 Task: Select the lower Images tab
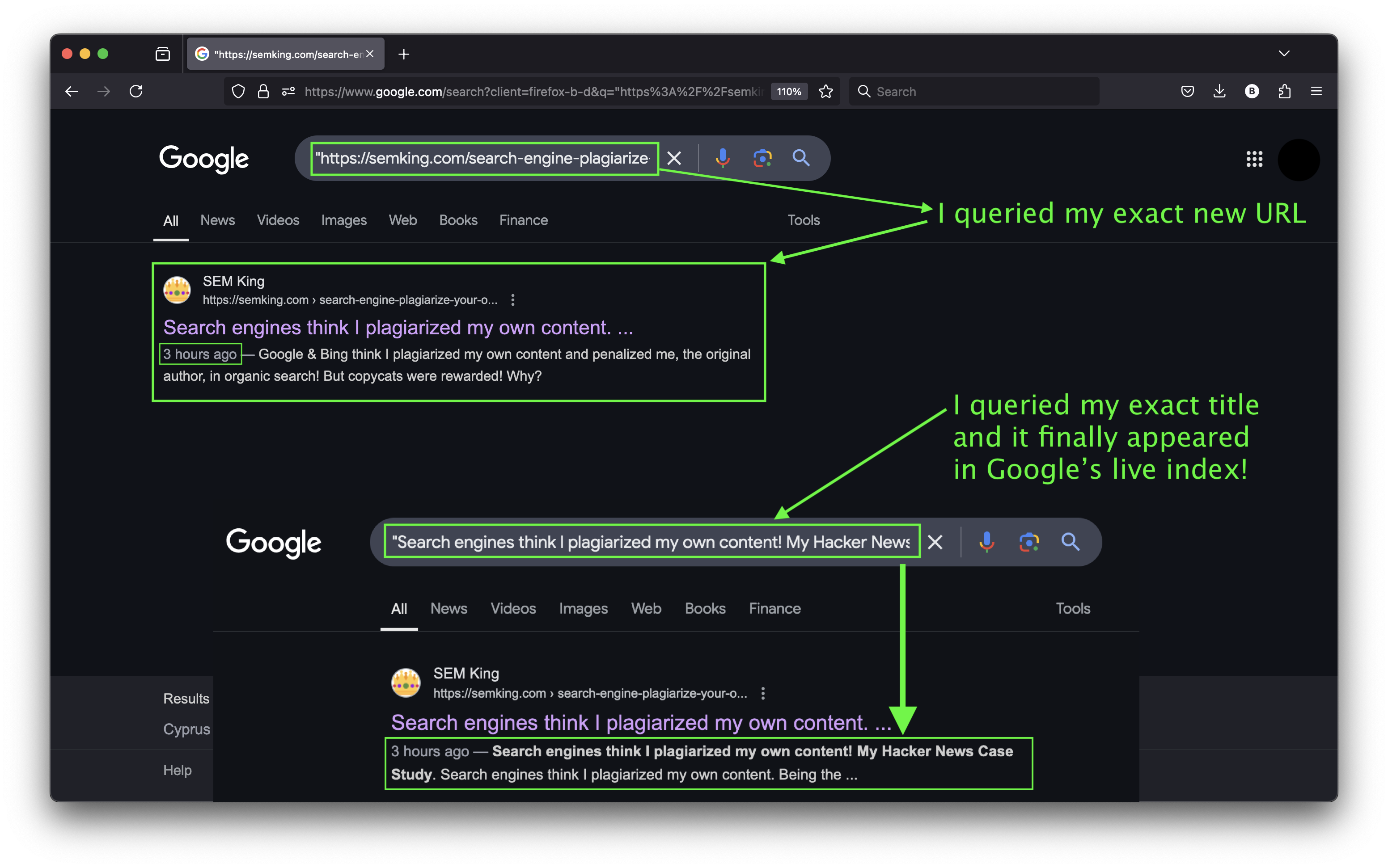click(583, 608)
